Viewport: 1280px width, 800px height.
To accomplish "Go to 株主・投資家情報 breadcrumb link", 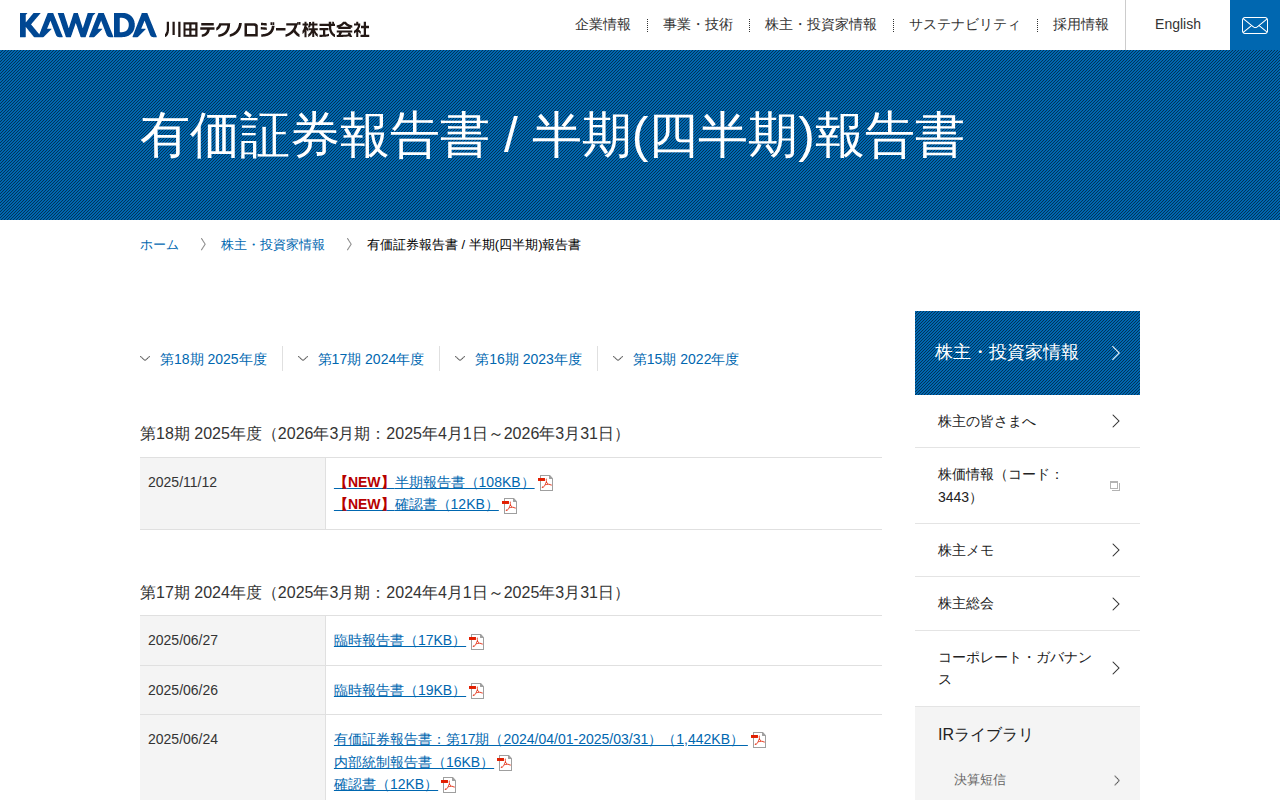I will (x=273, y=245).
